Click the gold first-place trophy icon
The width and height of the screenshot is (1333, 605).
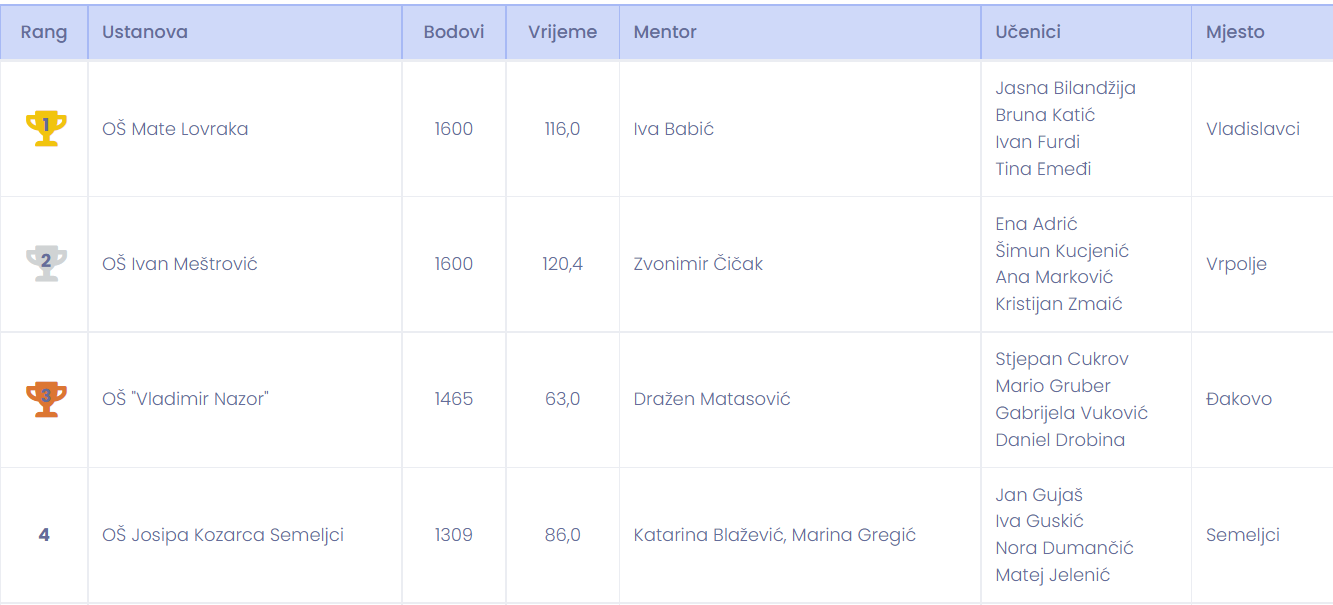click(x=46, y=128)
